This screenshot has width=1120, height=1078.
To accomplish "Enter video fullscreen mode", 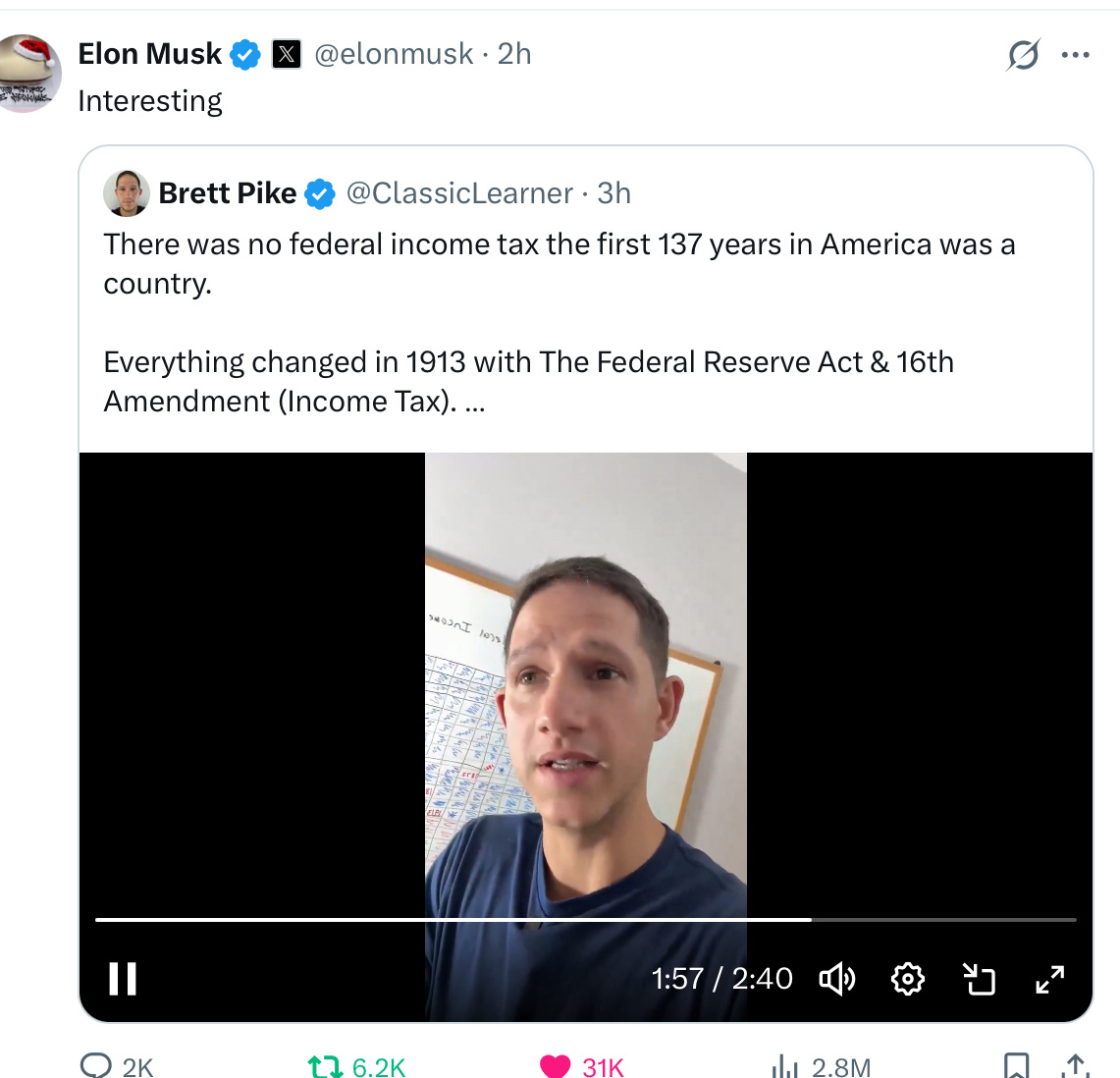I will pyautogui.click(x=1050, y=979).
